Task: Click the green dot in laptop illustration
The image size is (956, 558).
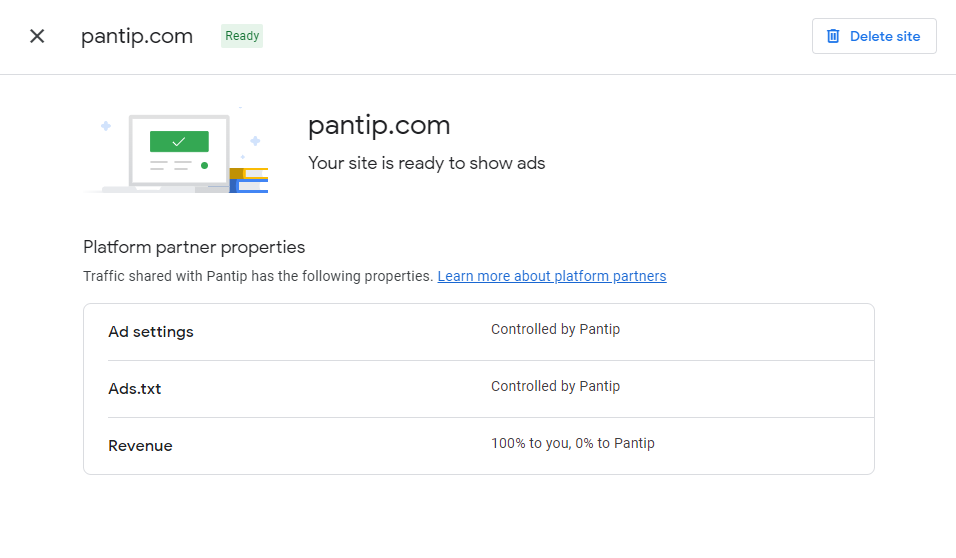Action: pos(204,165)
